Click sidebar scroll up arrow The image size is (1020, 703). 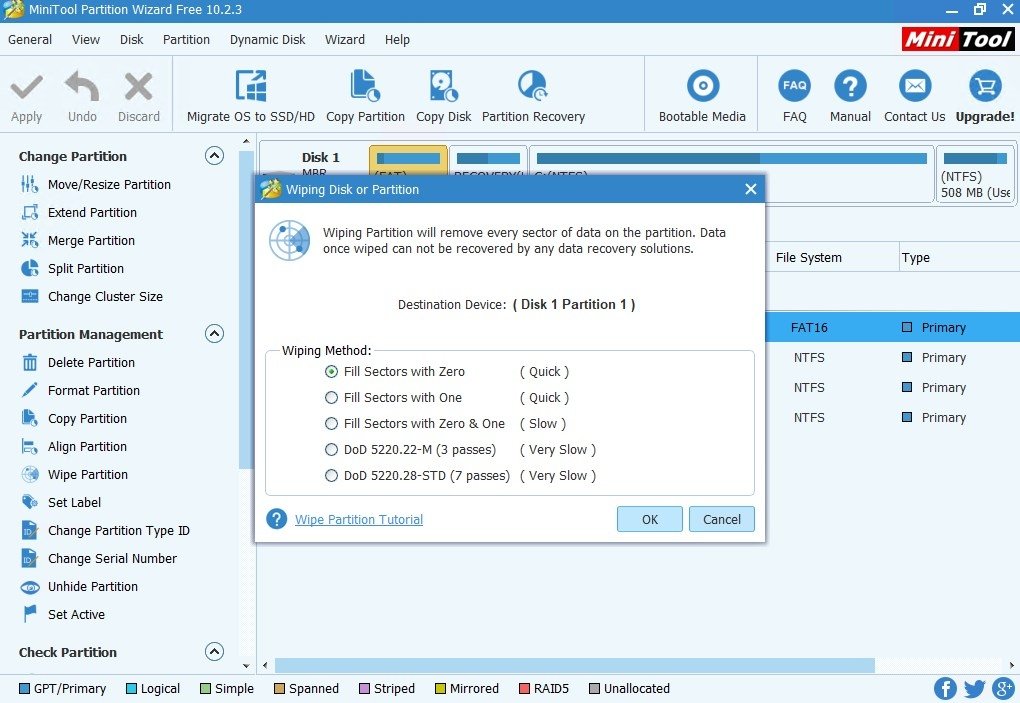(246, 141)
